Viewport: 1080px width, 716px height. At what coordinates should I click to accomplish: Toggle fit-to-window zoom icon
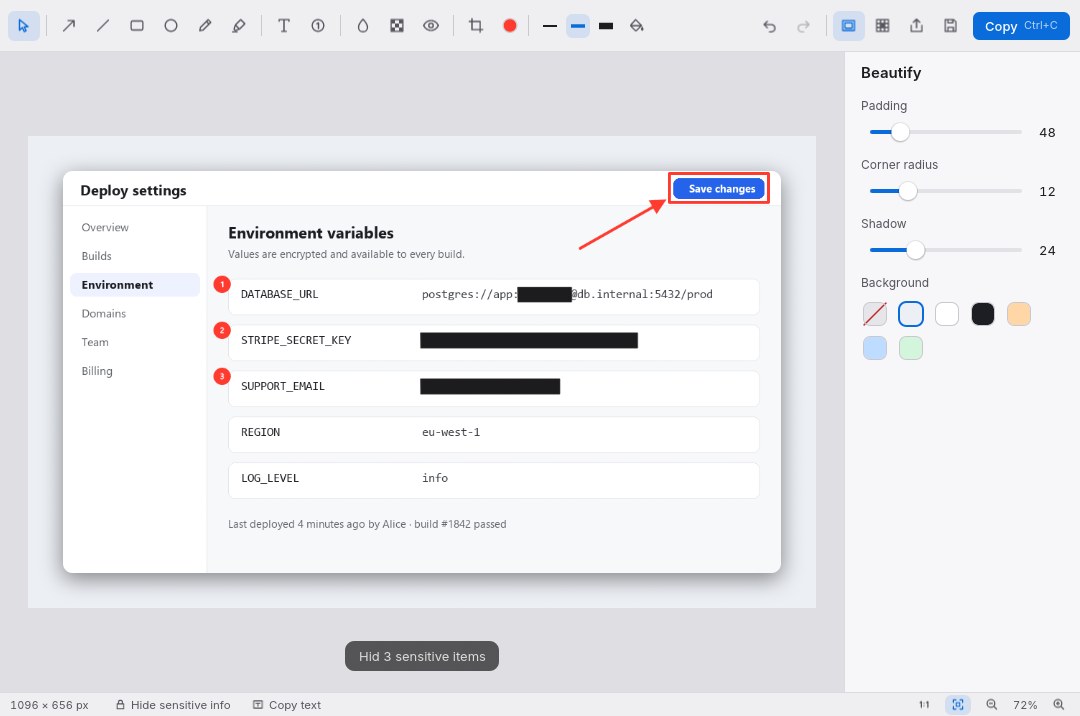point(957,705)
